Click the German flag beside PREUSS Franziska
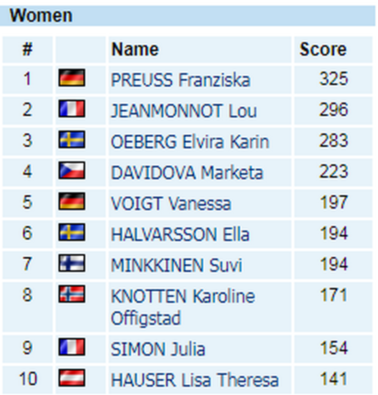This screenshot has width=378, height=395. pos(72,78)
